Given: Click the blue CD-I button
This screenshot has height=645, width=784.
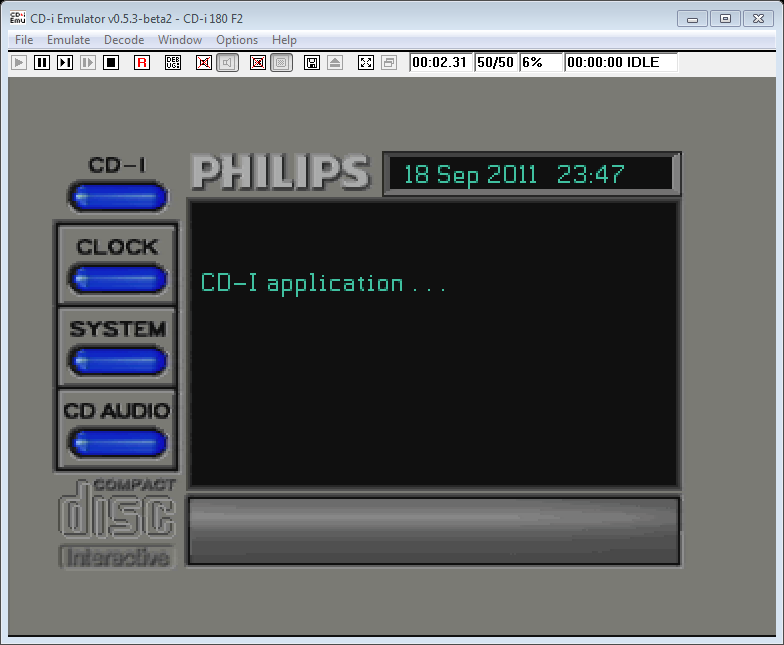Looking at the screenshot, I should tap(118, 197).
